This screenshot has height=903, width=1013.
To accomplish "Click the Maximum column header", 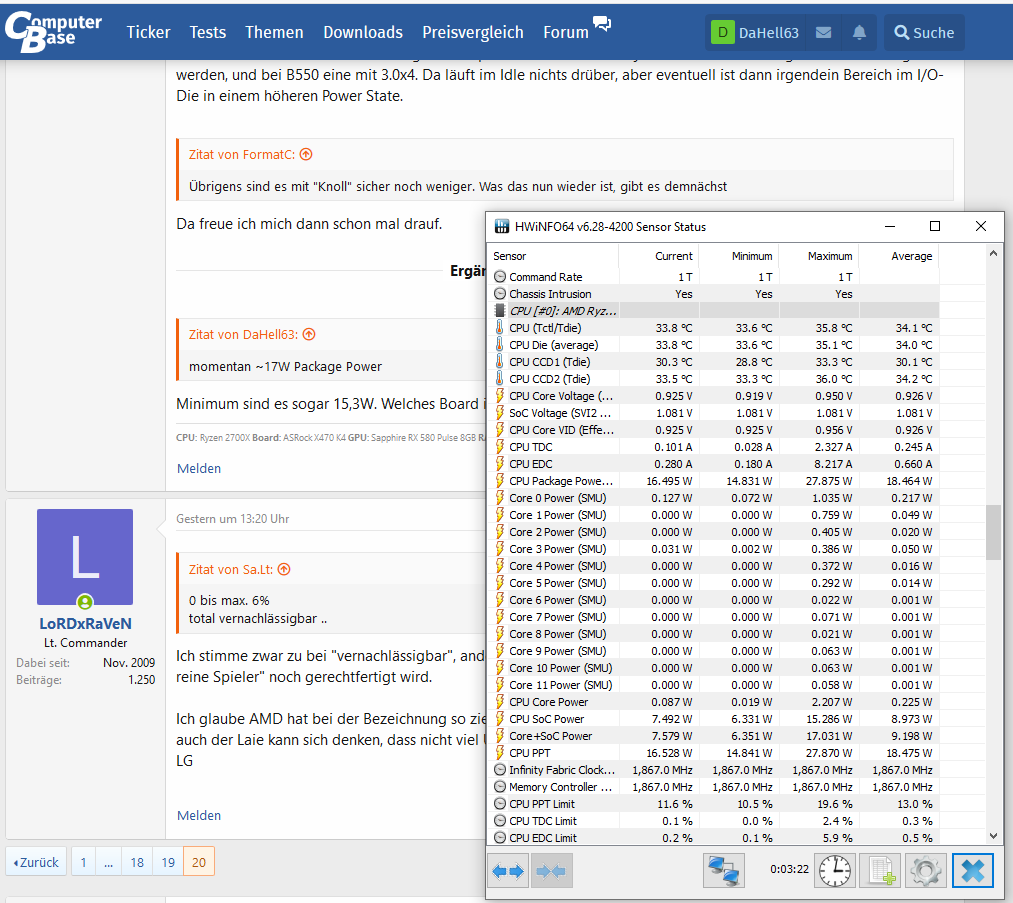I will pos(819,256).
